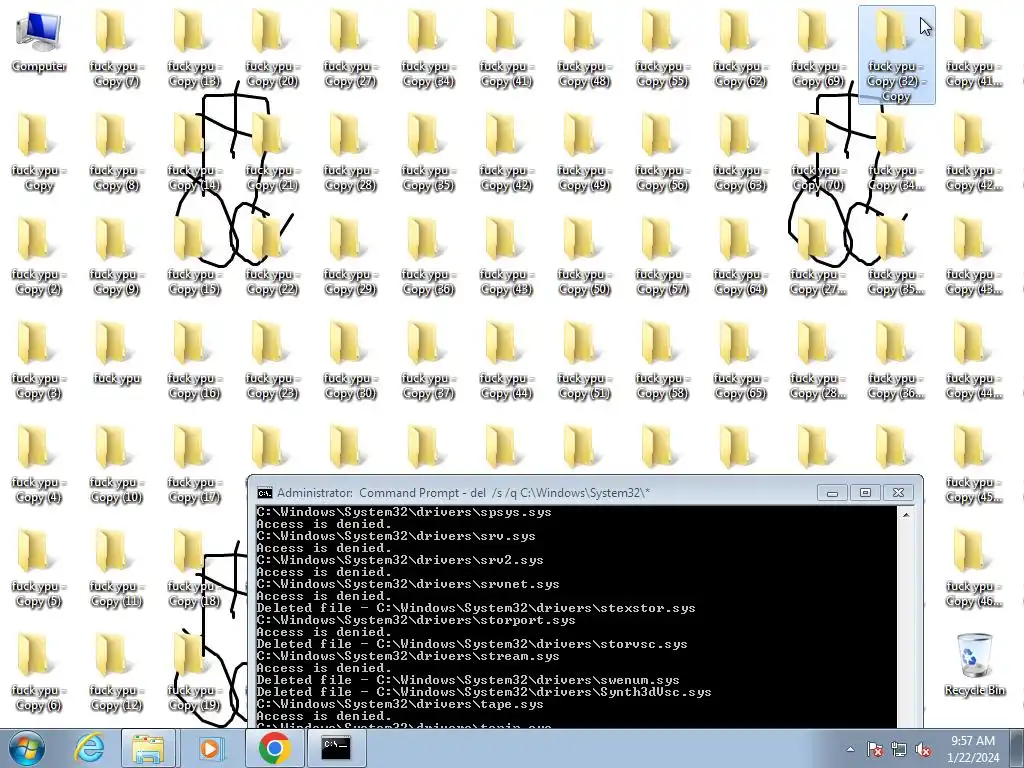Click the Command Prompt taskbar button
This screenshot has width=1024, height=768.
point(336,748)
